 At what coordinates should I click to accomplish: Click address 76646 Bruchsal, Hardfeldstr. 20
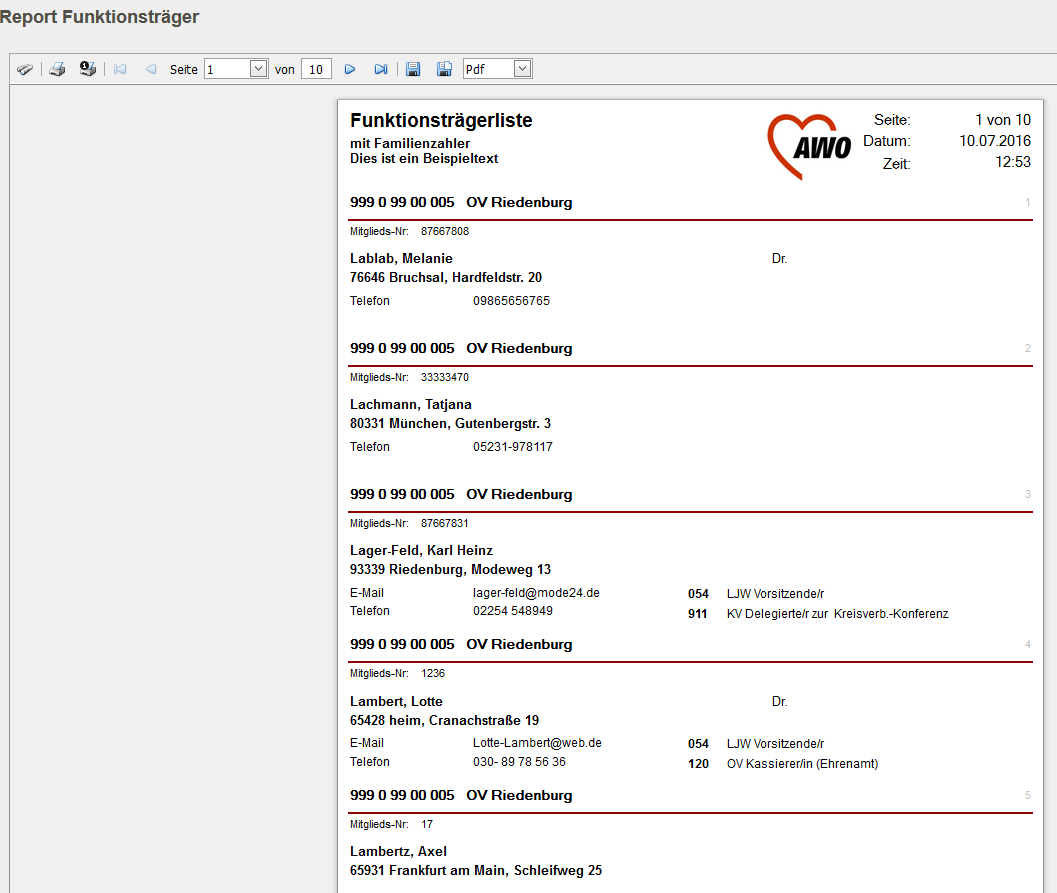tap(446, 278)
